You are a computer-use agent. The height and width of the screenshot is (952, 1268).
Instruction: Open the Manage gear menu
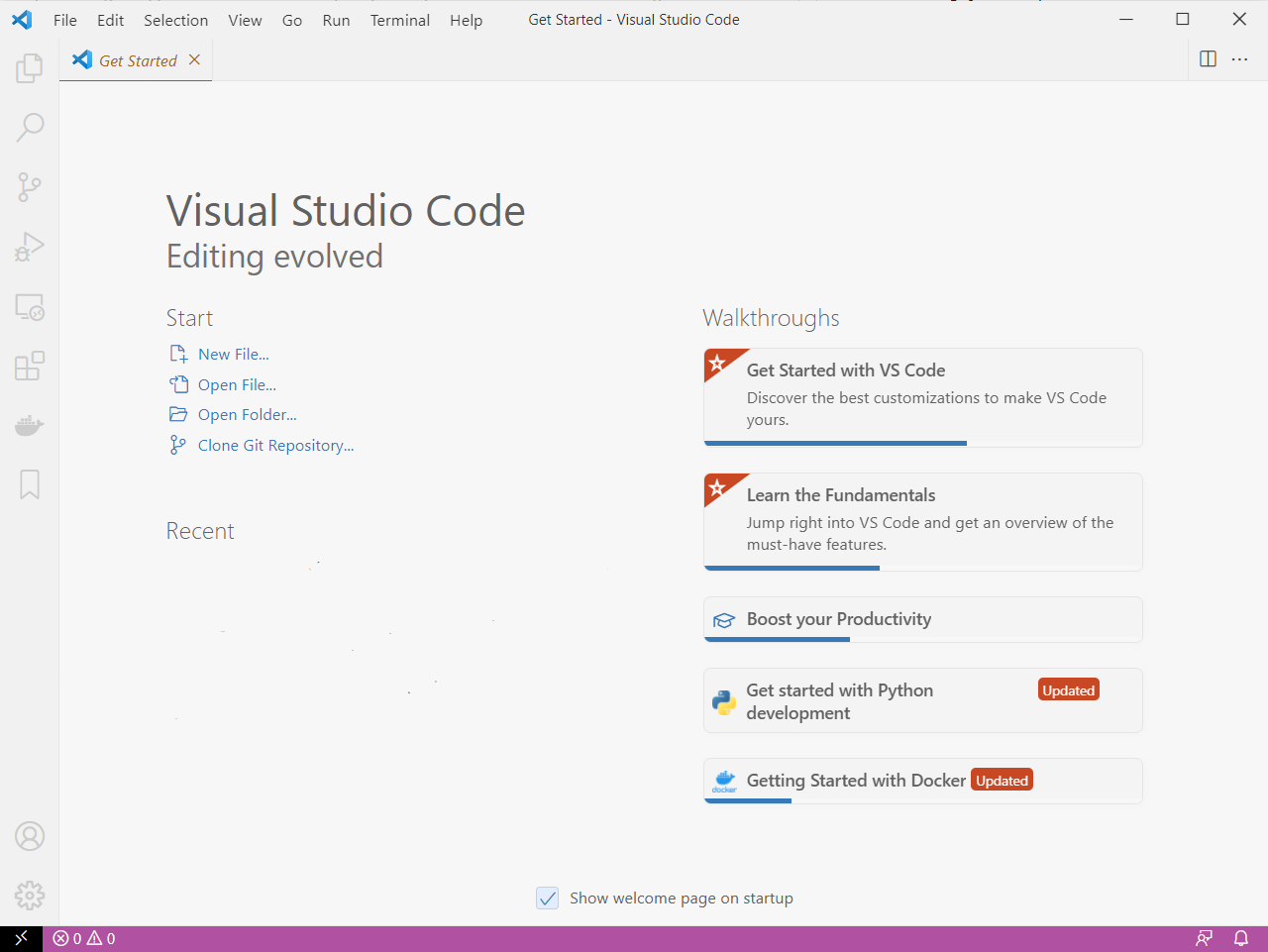(x=30, y=896)
